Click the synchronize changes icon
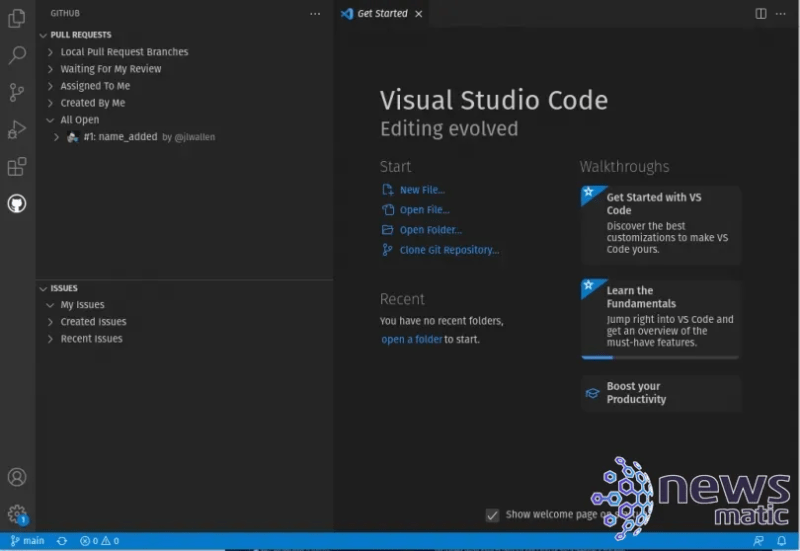Viewport: 800px width, 551px height. (x=62, y=541)
